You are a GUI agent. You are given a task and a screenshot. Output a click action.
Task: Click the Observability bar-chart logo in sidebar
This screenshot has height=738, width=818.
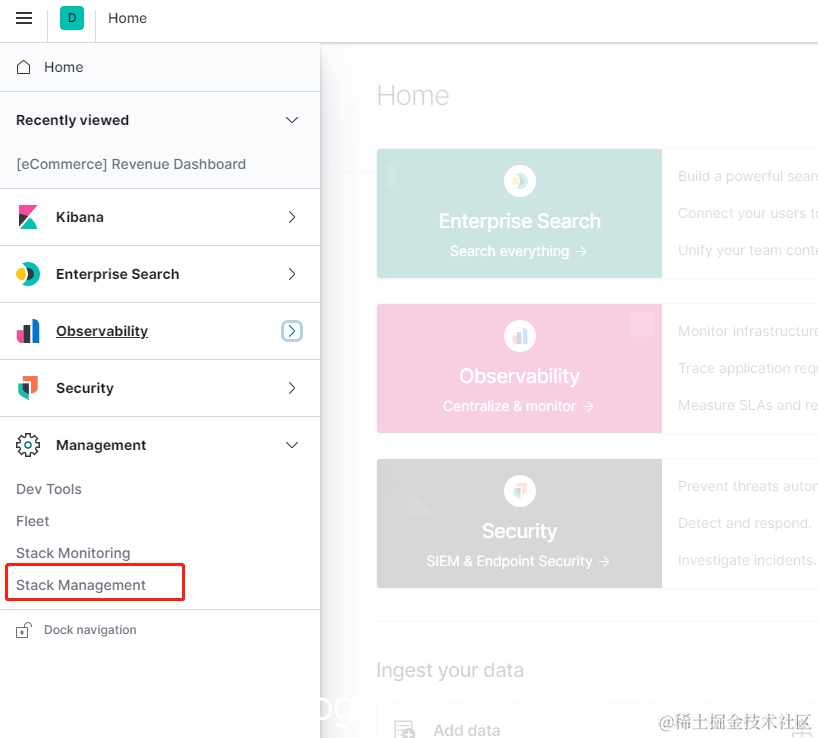pyautogui.click(x=28, y=331)
